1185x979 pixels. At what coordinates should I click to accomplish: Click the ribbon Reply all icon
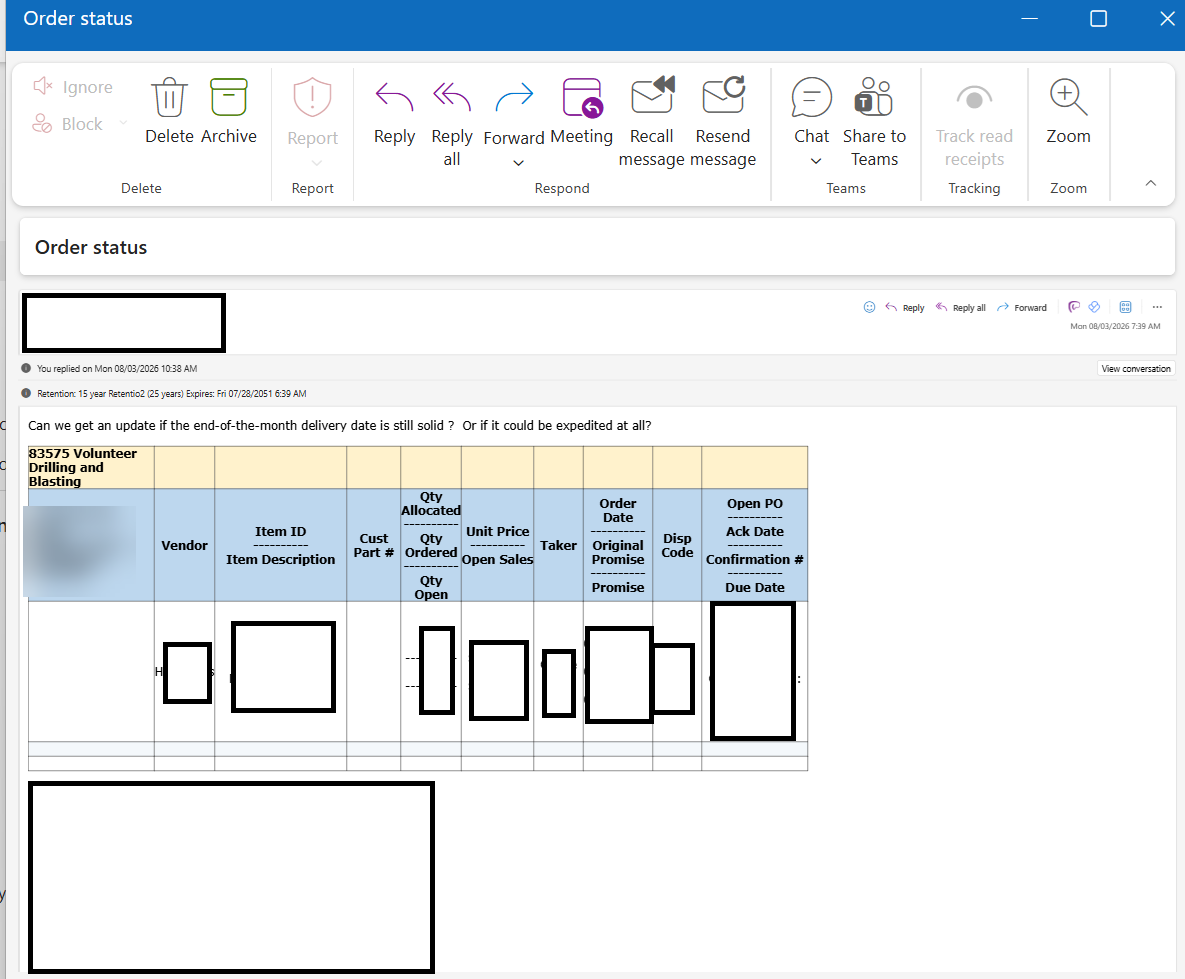click(x=452, y=98)
